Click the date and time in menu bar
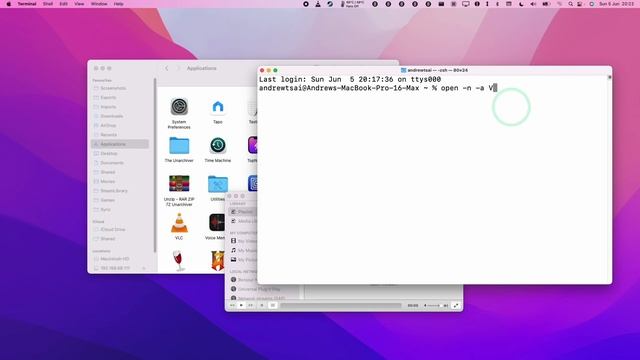 [x=616, y=4]
